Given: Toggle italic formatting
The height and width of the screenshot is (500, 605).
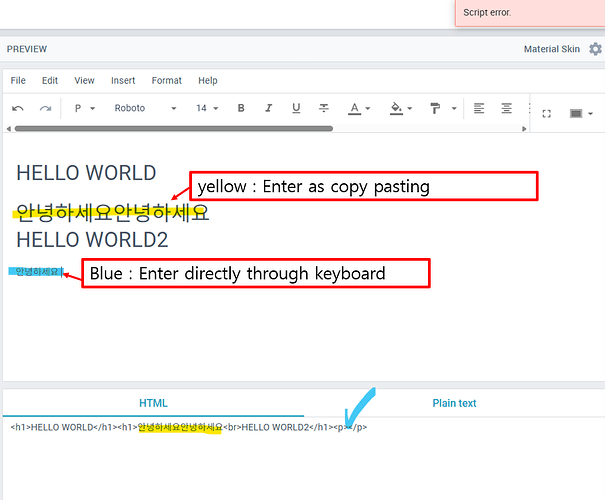Looking at the screenshot, I should pyautogui.click(x=268, y=108).
